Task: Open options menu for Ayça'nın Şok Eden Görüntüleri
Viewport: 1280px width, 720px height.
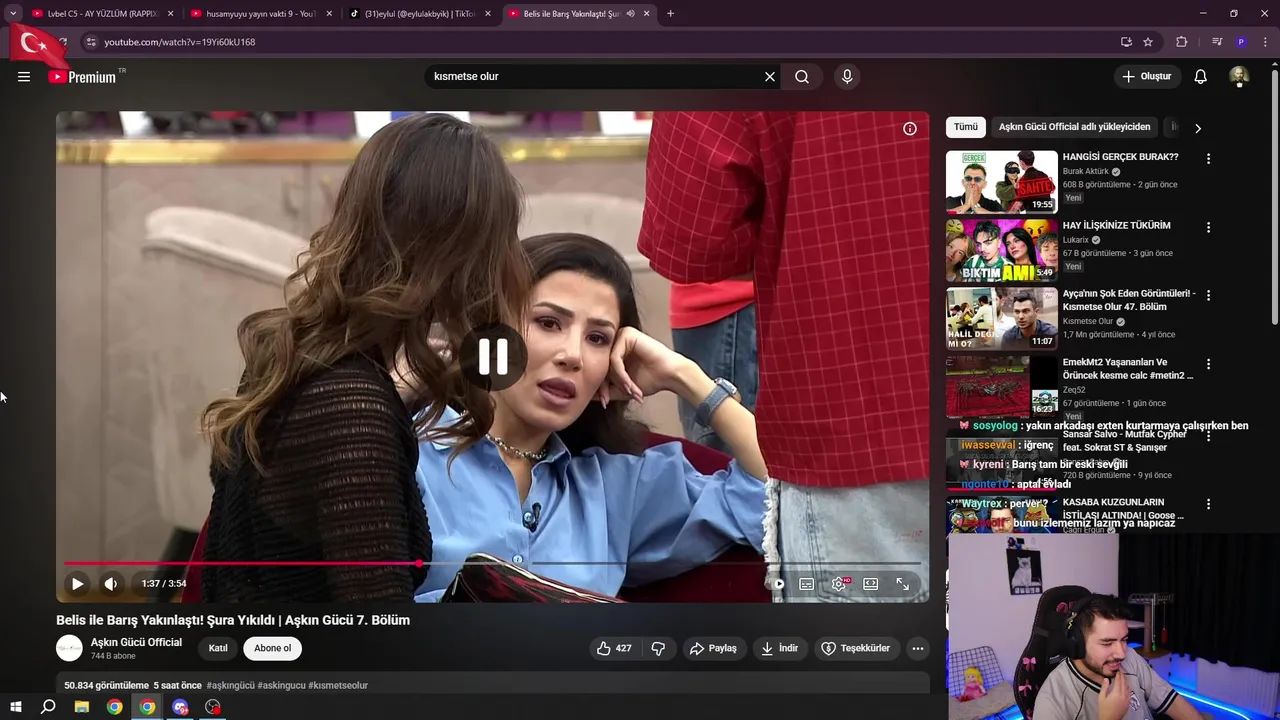Action: point(1208,296)
